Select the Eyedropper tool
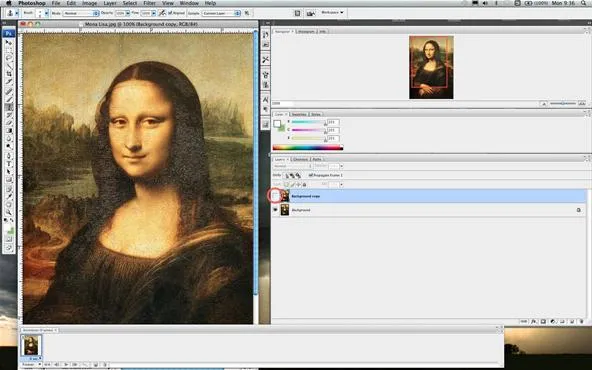Image resolution: width=592 pixels, height=370 pixels. (x=9, y=196)
